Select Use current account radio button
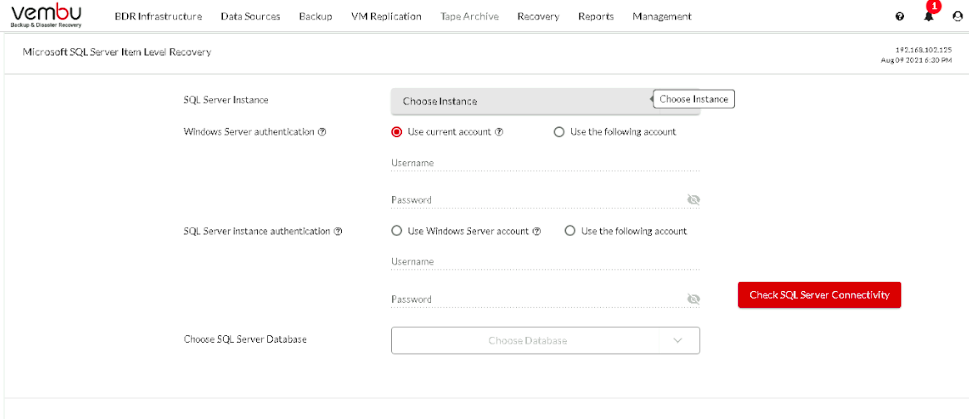Image resolution: width=969 pixels, height=419 pixels. (397, 132)
